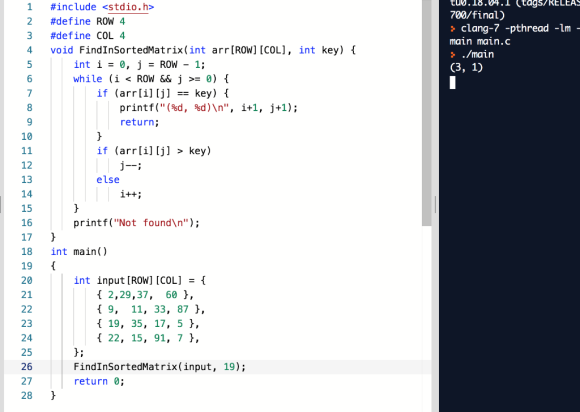This screenshot has height=412, width=580.
Task: Click the while keyword on line 6
Action: click(88, 79)
